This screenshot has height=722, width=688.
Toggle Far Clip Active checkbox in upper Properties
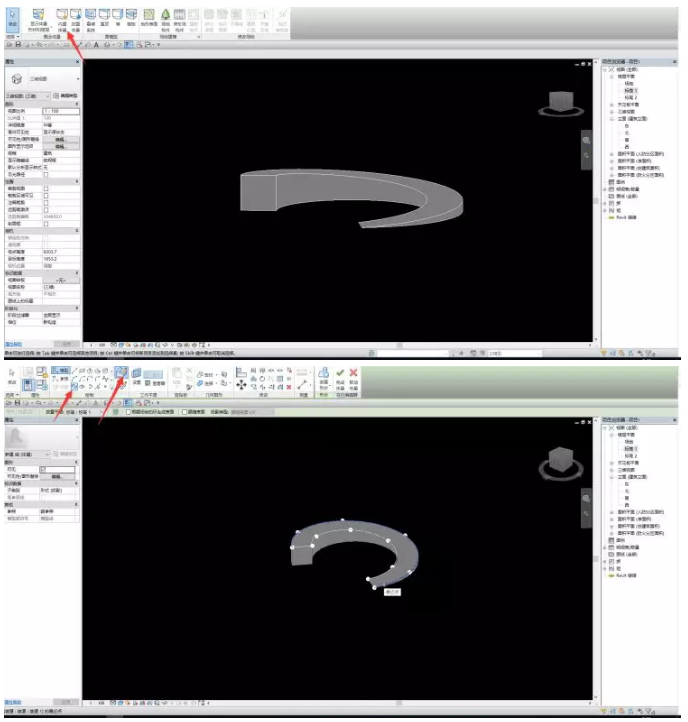coord(46,210)
